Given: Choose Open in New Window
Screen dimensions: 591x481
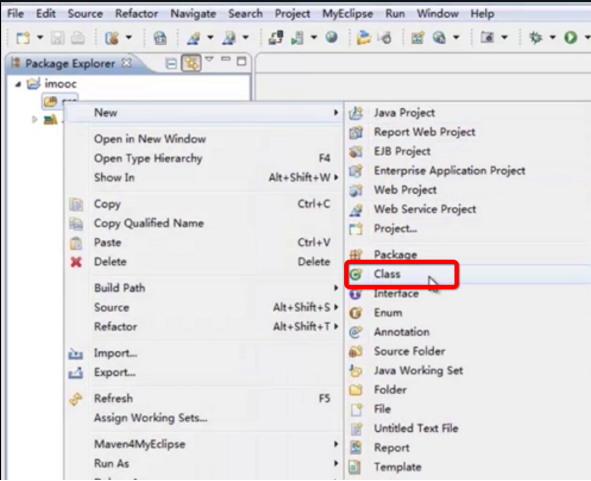Looking at the screenshot, I should (x=150, y=139).
